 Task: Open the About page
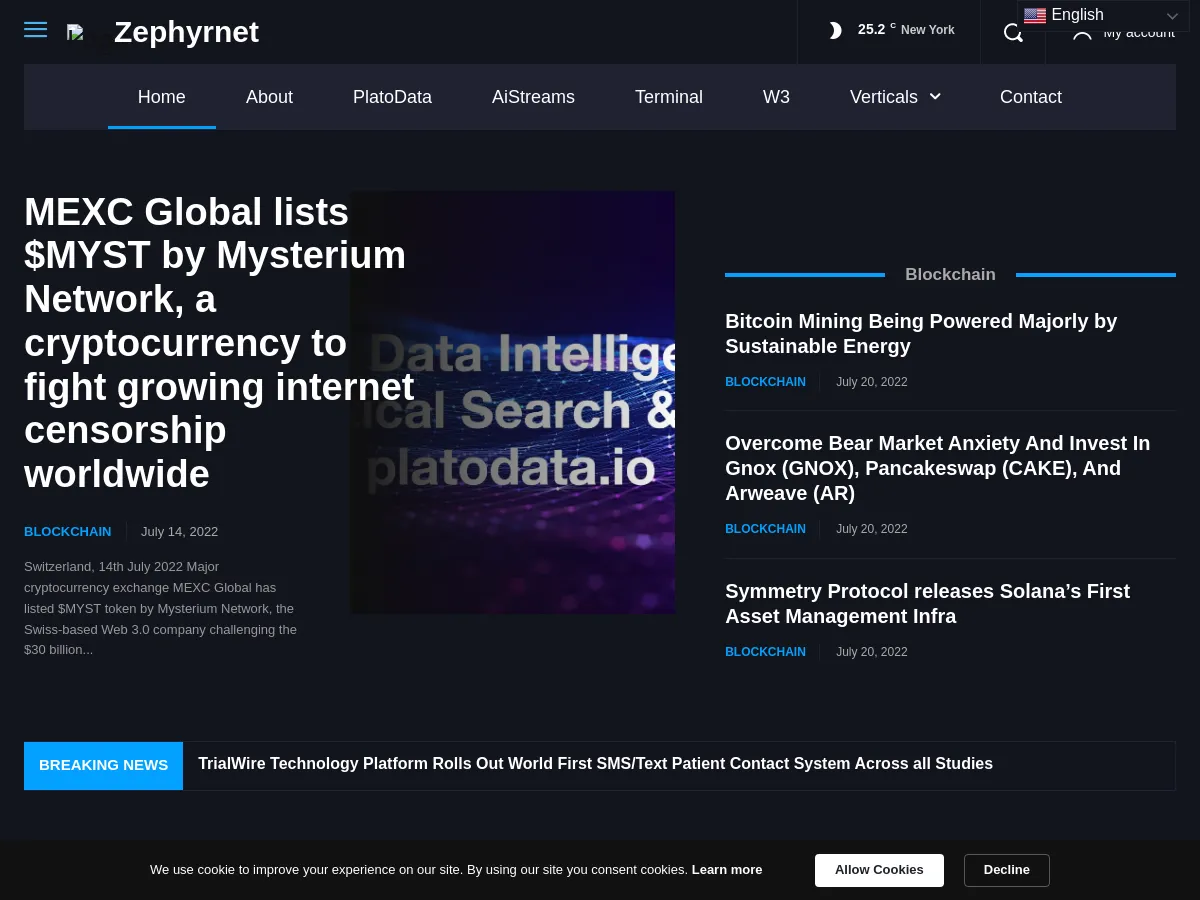coord(269,97)
